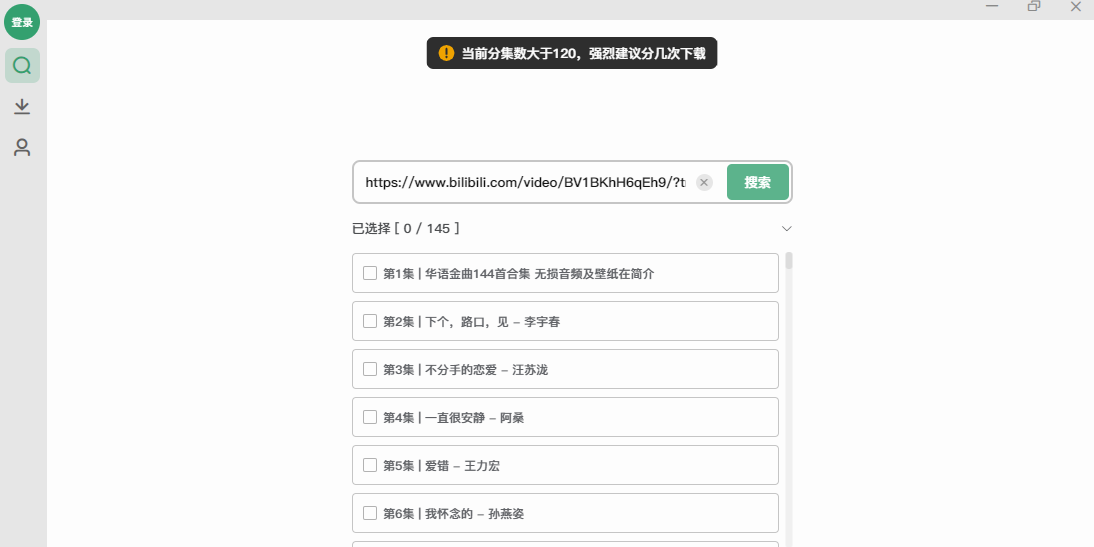This screenshot has width=1094, height=547.
Task: Minimize the application window
Action: click(991, 6)
